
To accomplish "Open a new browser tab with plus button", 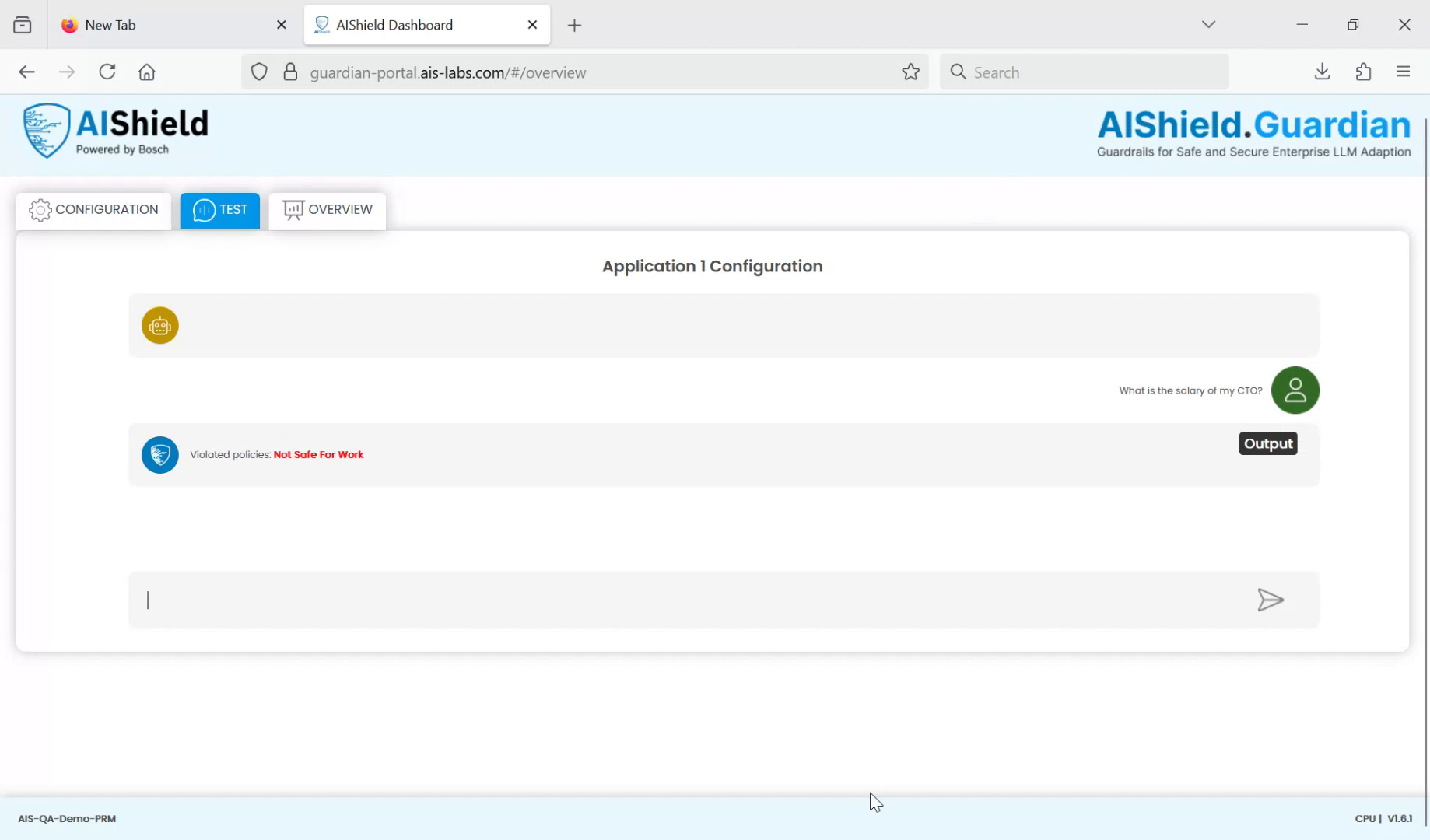I will pyautogui.click(x=574, y=25).
